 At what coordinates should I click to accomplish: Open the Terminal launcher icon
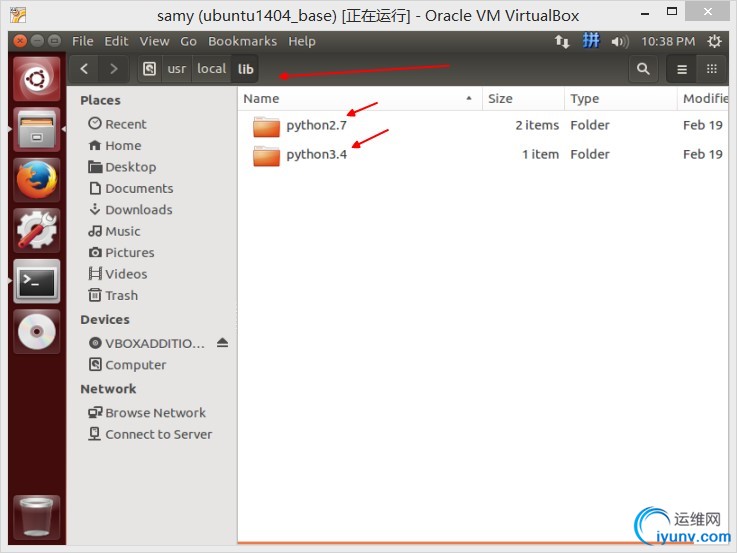click(x=37, y=281)
